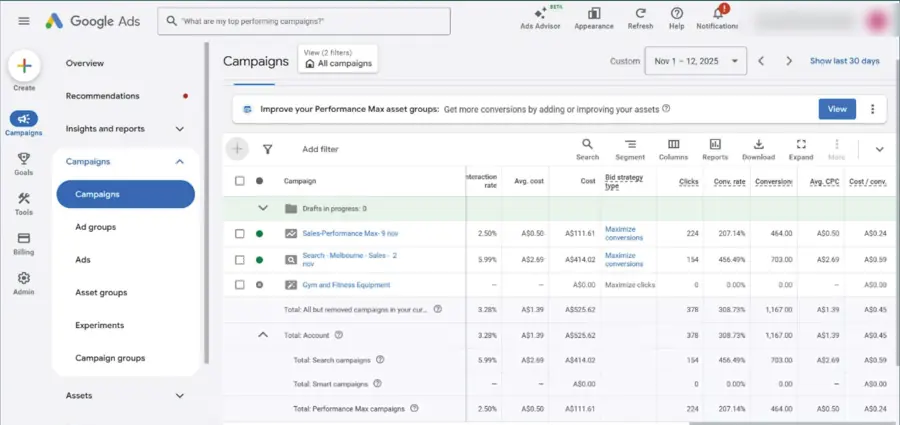Open Campaigns in the left rail
The height and width of the screenshot is (425, 900).
point(24,124)
